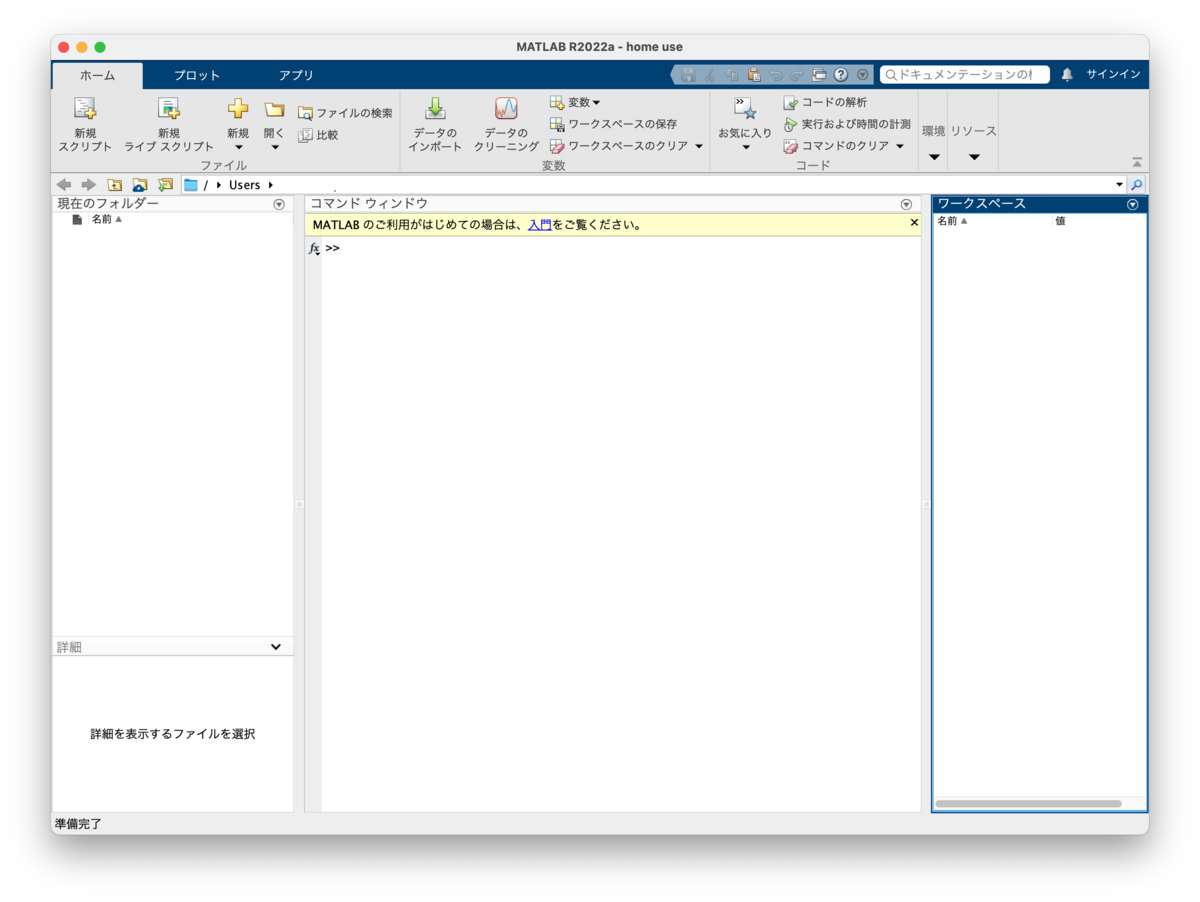
Task: Start 実行および時間の計測 timing tool
Action: [848, 123]
